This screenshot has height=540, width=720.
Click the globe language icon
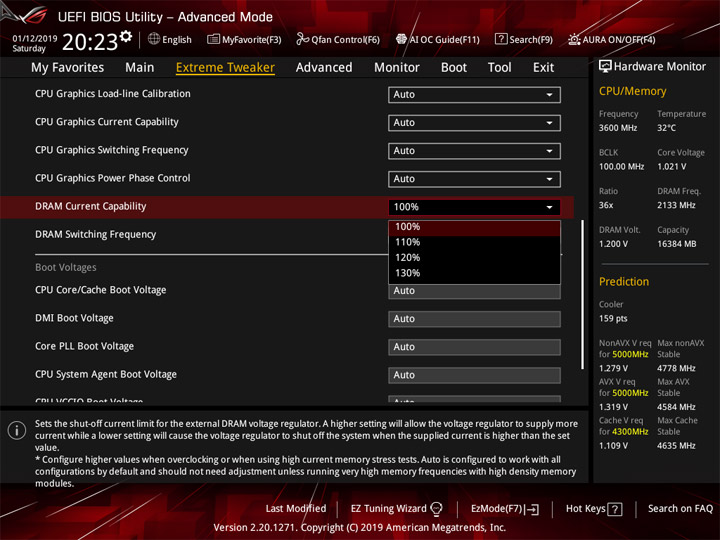[x=154, y=39]
